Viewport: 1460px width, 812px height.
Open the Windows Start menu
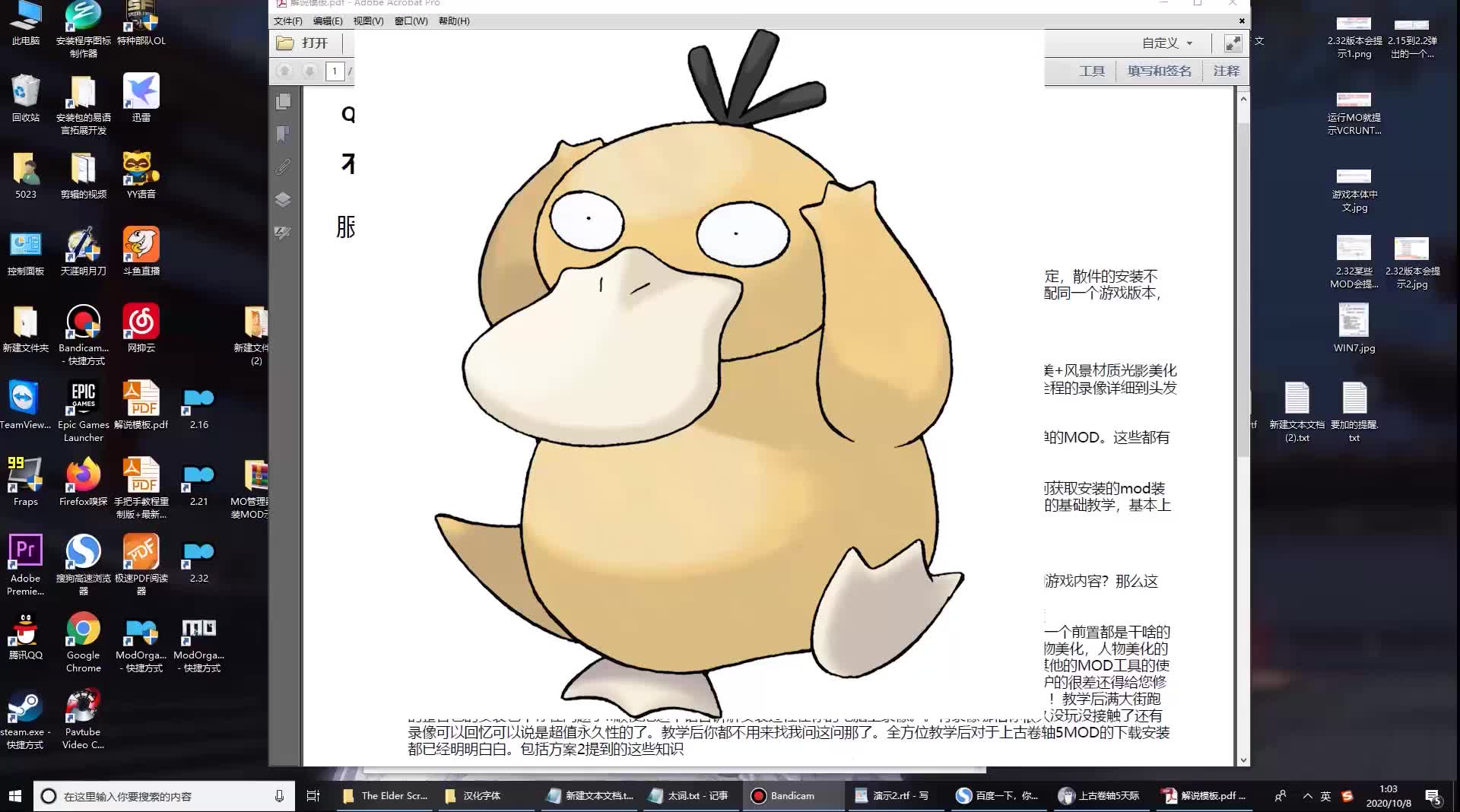click(15, 796)
